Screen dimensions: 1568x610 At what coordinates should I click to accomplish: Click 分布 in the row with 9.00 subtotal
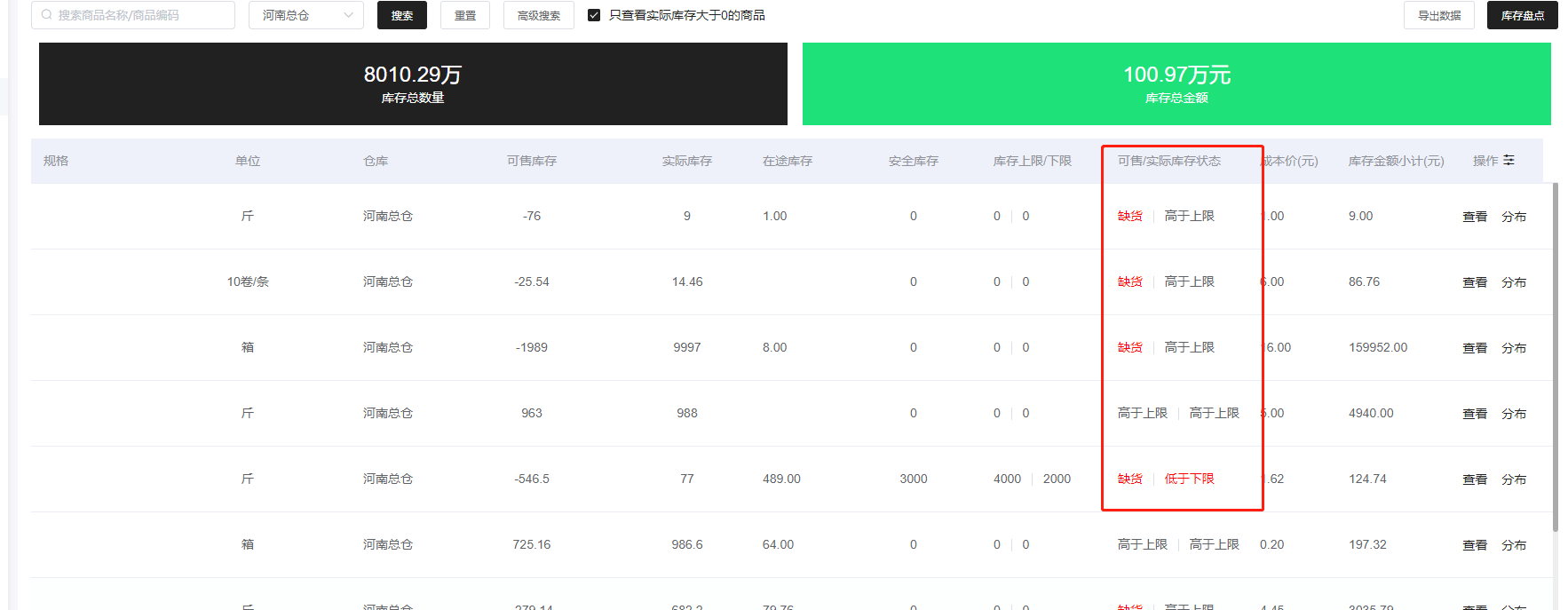click(x=1514, y=217)
